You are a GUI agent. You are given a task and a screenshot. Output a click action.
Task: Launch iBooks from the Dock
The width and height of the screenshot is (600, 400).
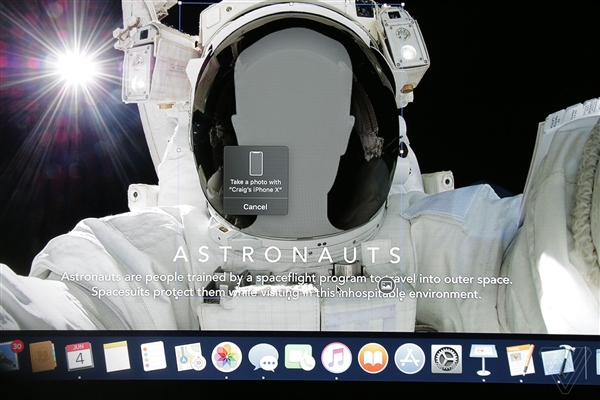[373, 357]
